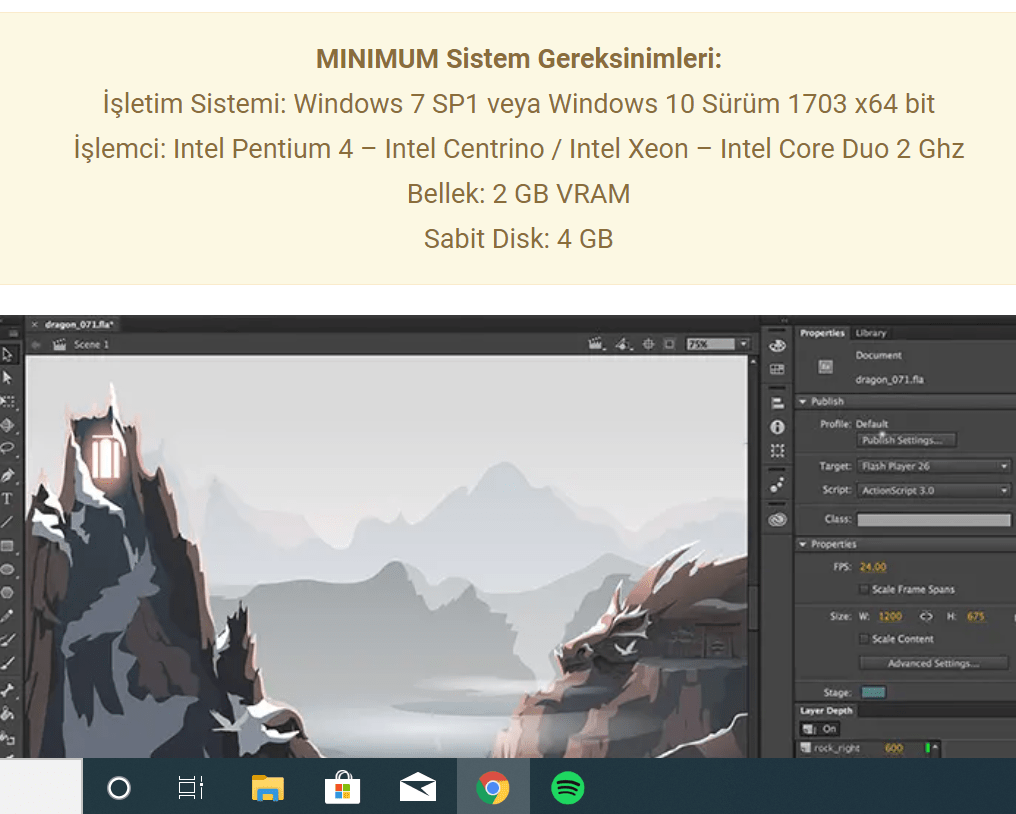Open the Creative Cloud Libraries panel icon
The image size is (1016, 814).
(x=778, y=519)
